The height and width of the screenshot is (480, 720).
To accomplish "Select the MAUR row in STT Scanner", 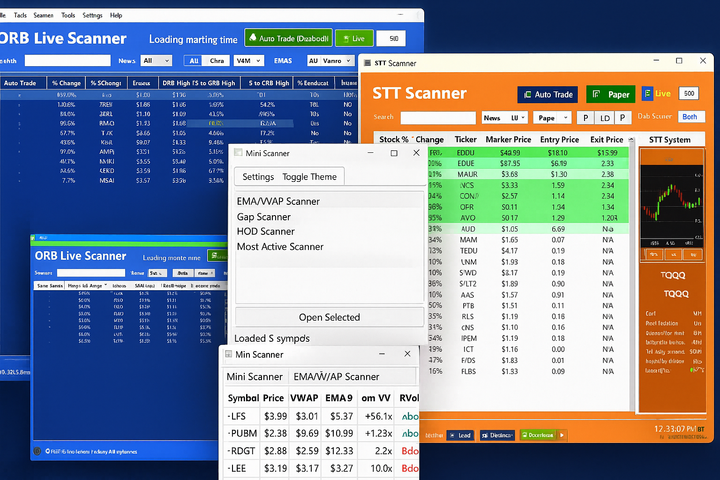I will coord(528,175).
